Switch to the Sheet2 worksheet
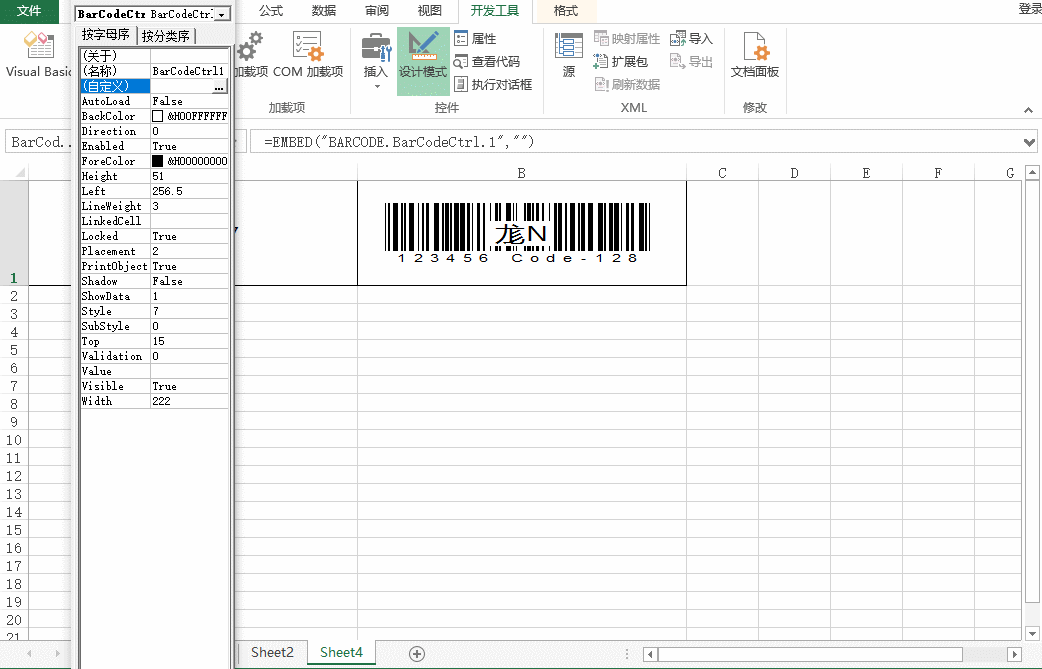Image resolution: width=1042 pixels, height=669 pixels. (272, 652)
